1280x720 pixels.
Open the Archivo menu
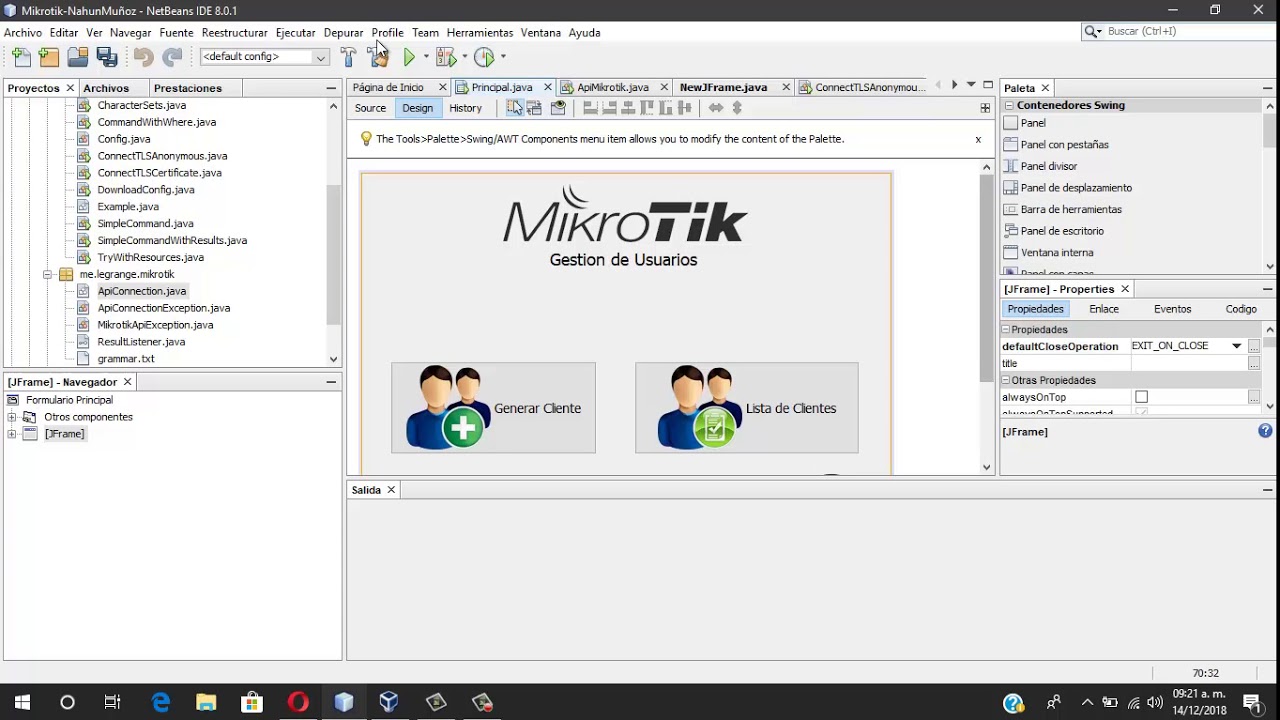tap(23, 32)
